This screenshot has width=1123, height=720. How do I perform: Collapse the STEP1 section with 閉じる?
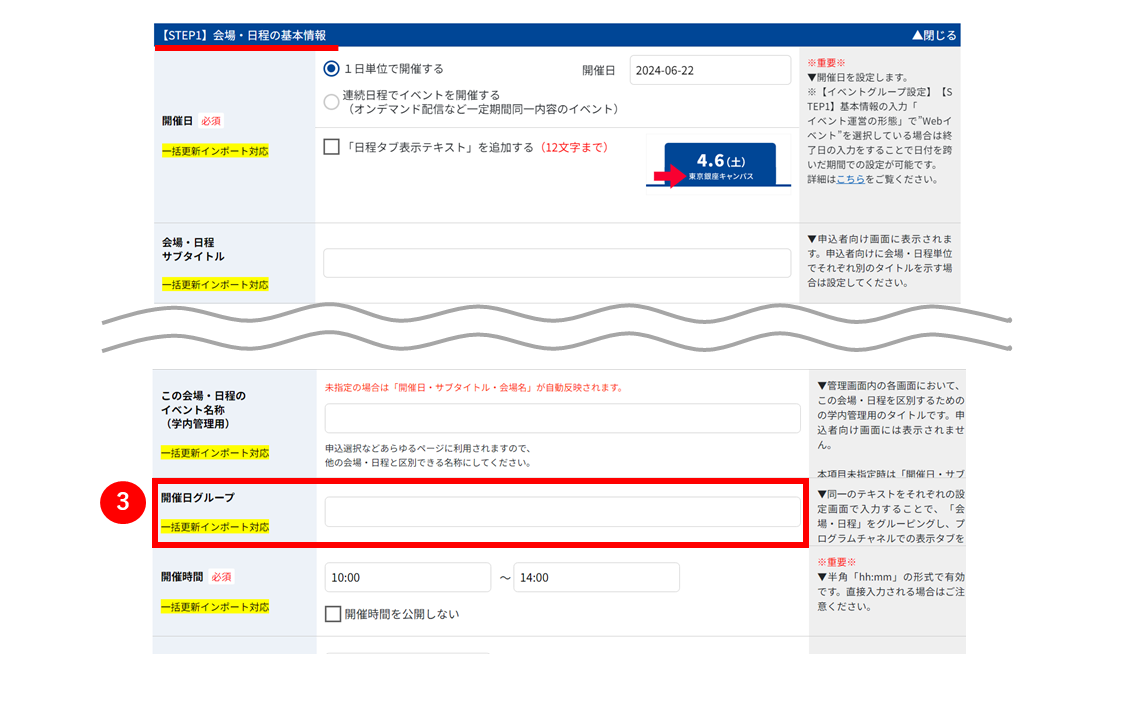934,35
